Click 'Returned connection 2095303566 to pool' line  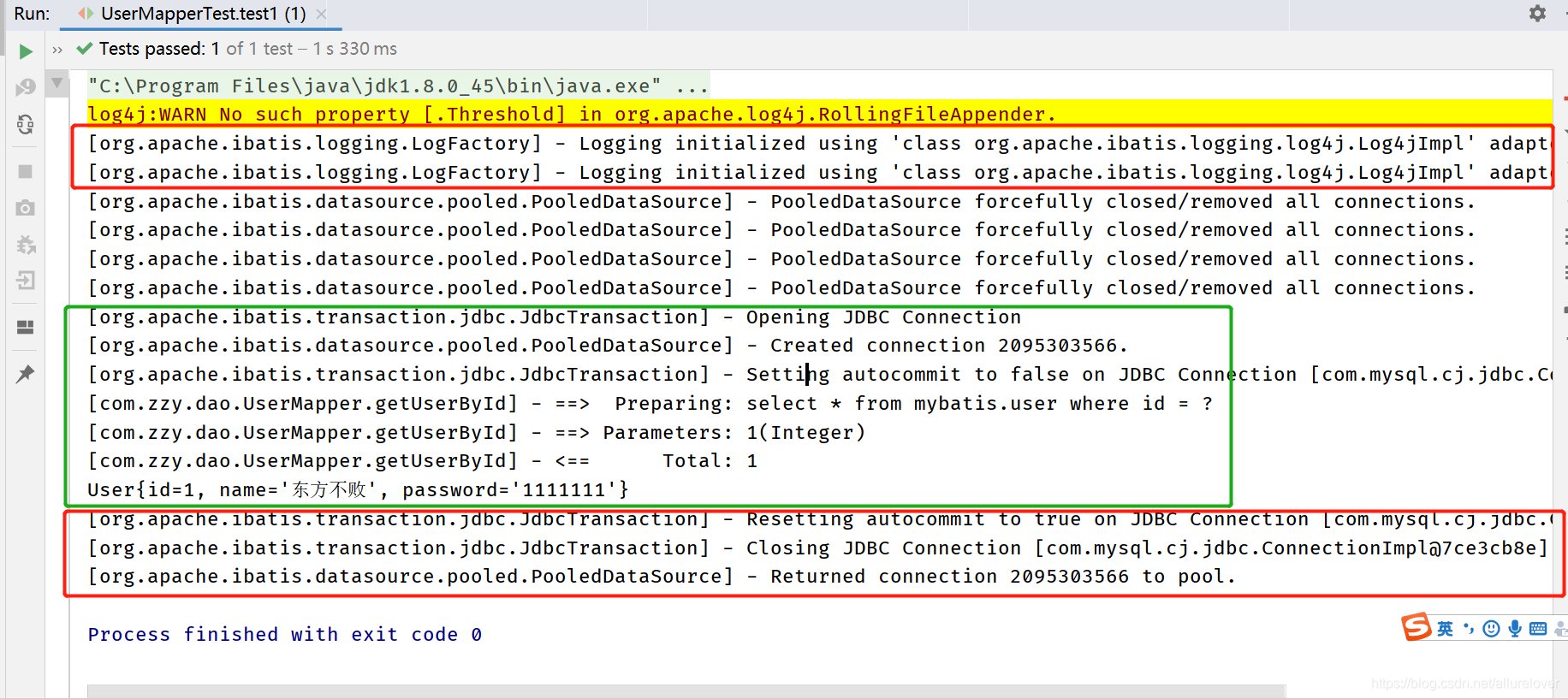pos(662,577)
